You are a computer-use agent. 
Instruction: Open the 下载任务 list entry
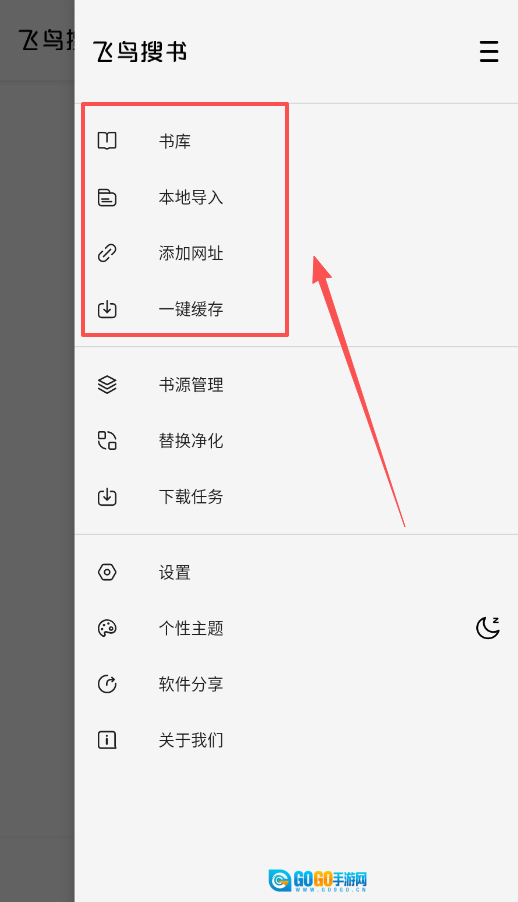coord(296,496)
